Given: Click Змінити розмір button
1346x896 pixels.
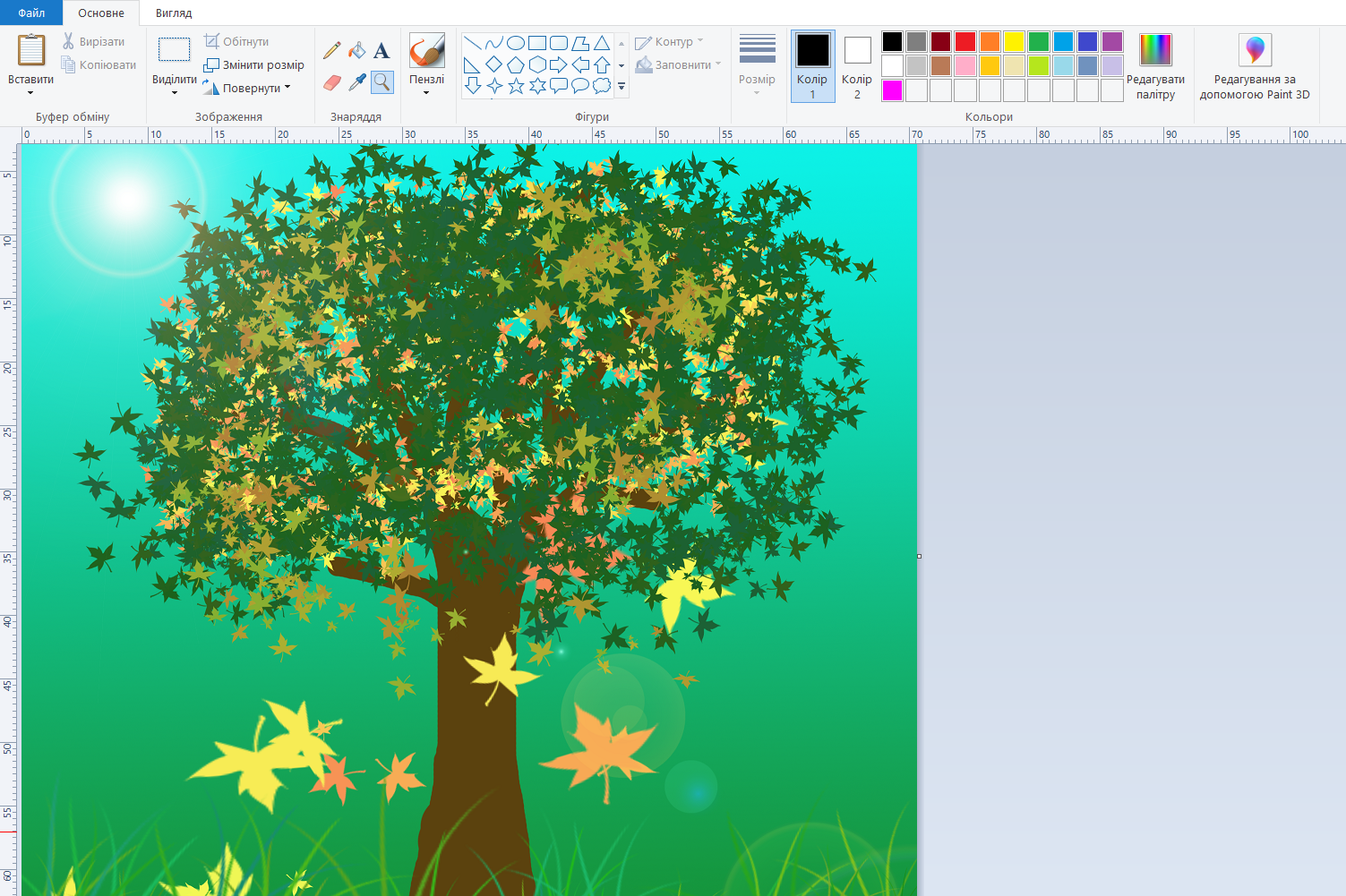Looking at the screenshot, I should [x=254, y=64].
